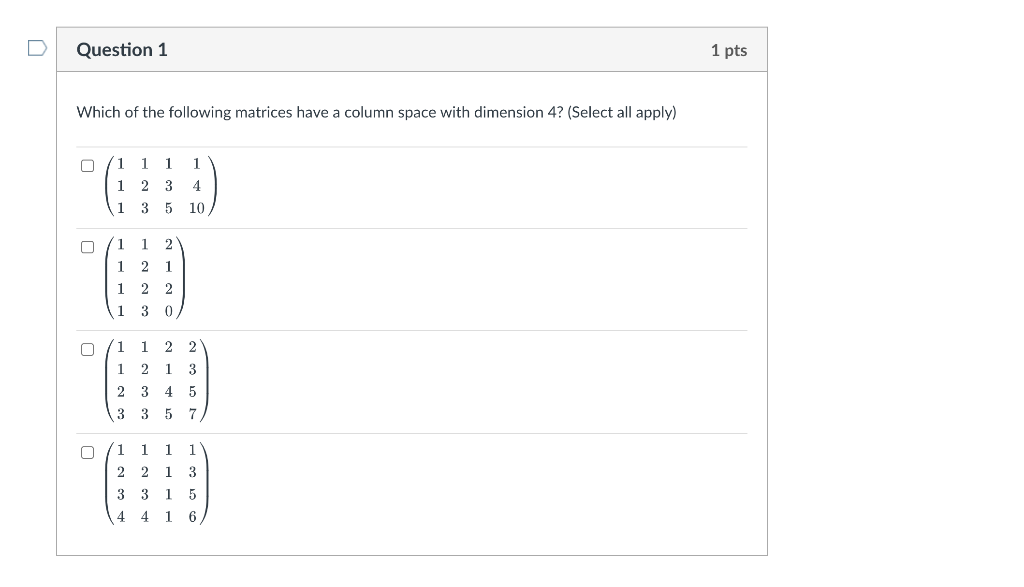1024x587 pixels.
Task: Click the 1 pts label
Action: pos(728,50)
